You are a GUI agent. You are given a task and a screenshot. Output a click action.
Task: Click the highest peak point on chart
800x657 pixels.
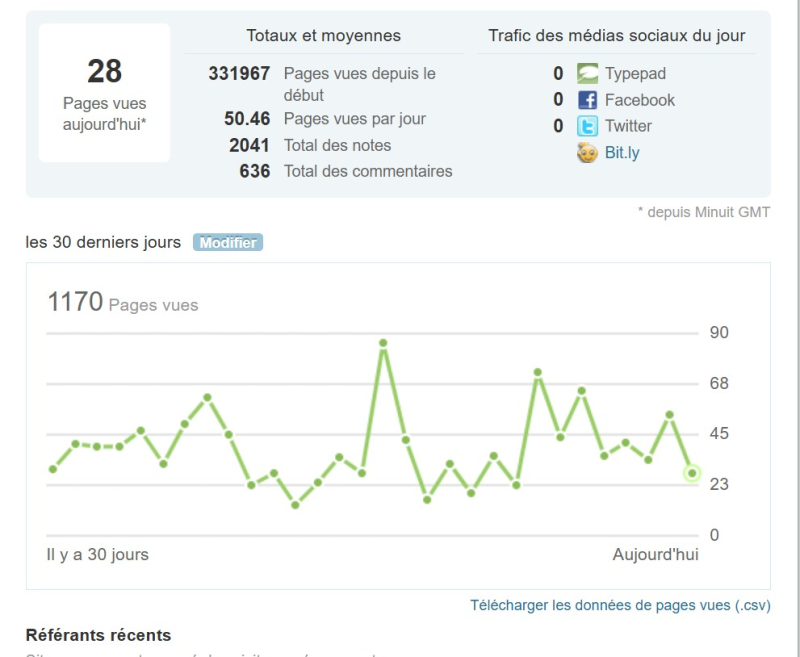[383, 343]
